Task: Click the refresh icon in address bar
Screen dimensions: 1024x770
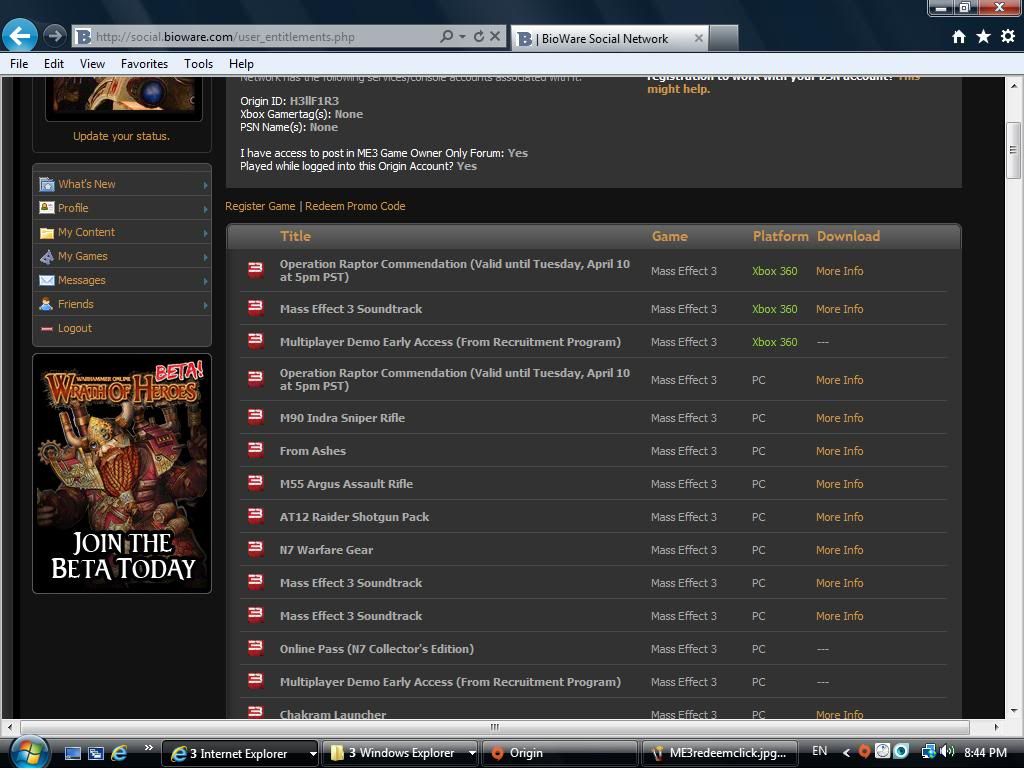Action: 478,37
